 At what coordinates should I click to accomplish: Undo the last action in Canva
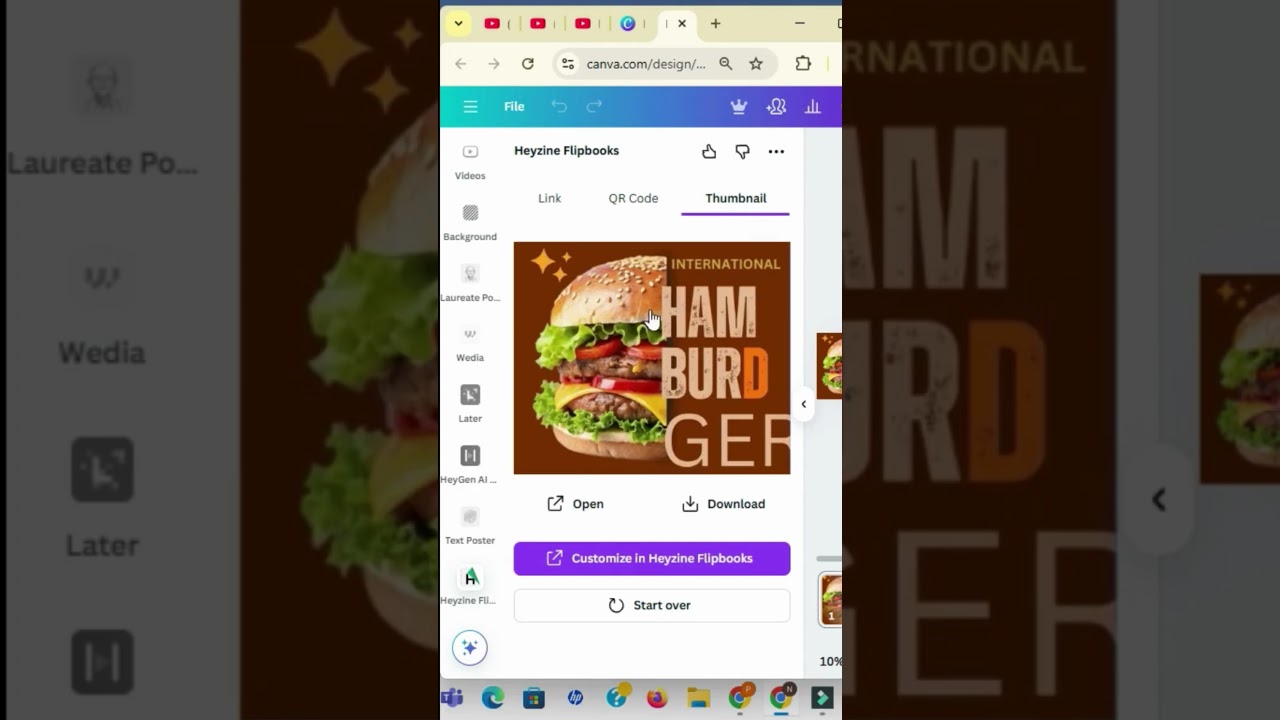tap(559, 107)
